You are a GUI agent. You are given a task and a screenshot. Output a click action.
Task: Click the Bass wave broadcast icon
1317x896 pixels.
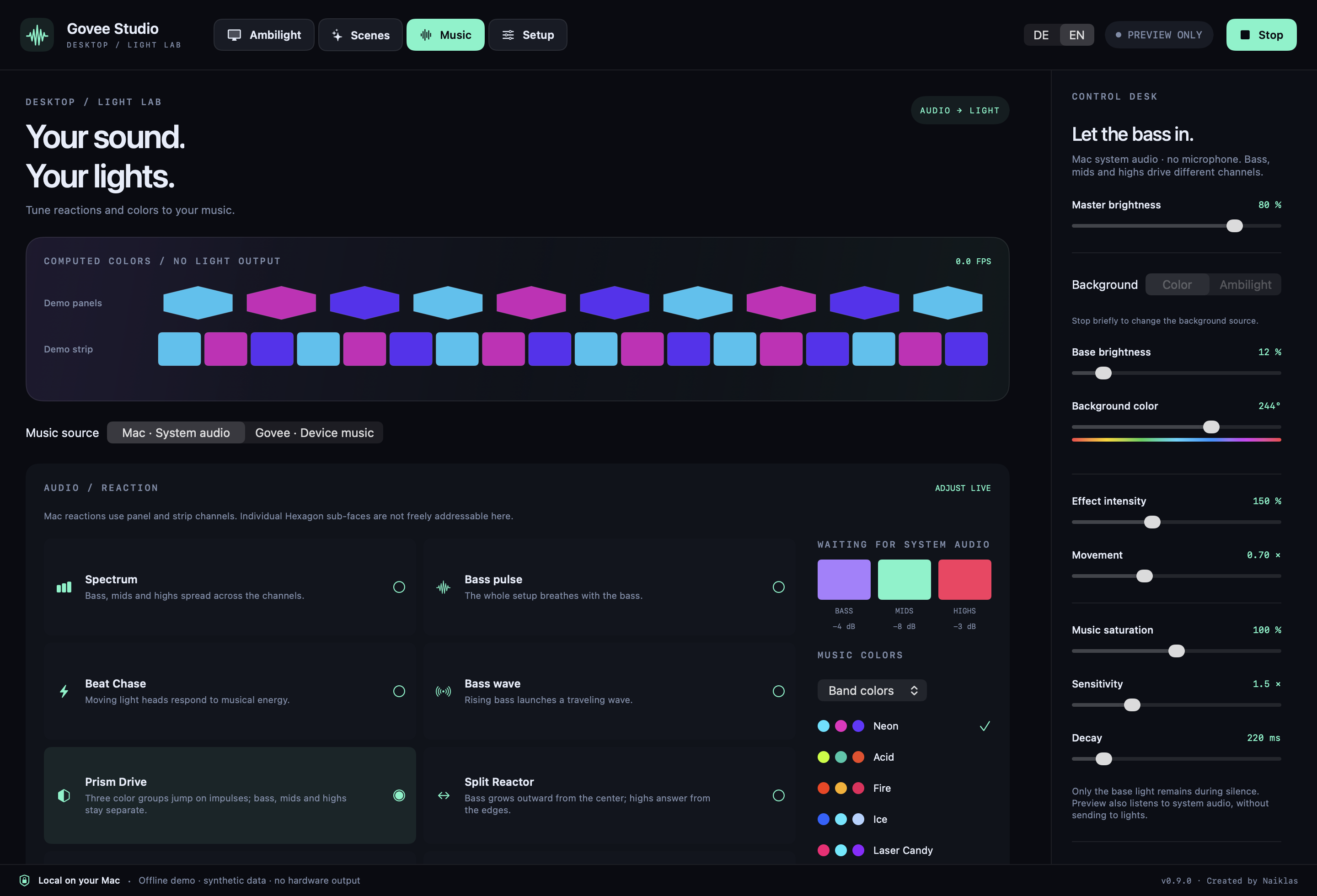tap(443, 691)
